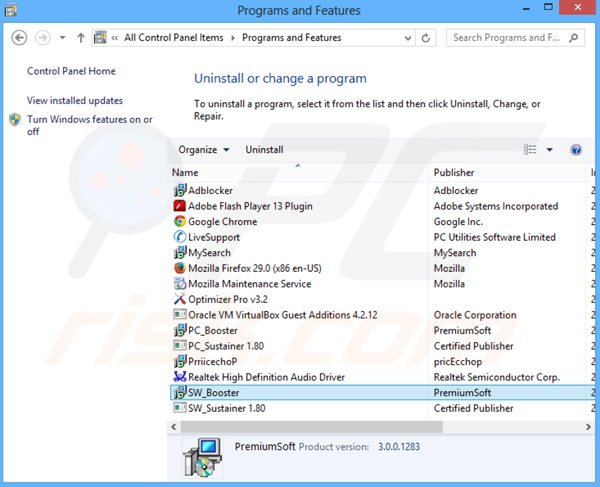The width and height of the screenshot is (600, 487).
Task: Click the Back navigation arrow
Action: [19, 38]
